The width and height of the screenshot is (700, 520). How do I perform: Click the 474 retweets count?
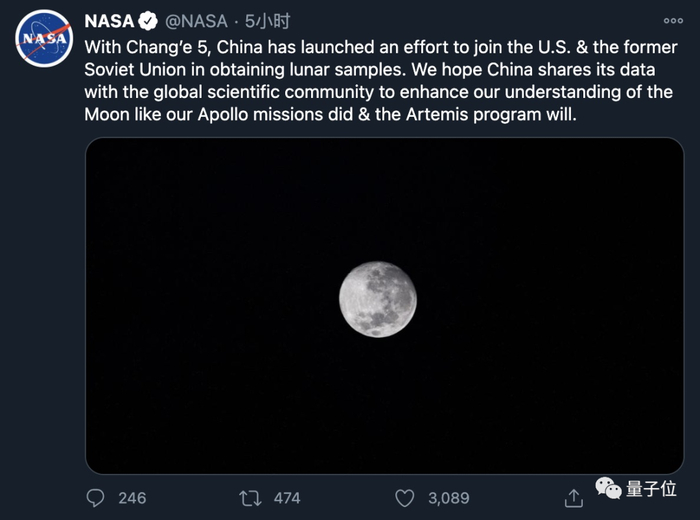(287, 497)
